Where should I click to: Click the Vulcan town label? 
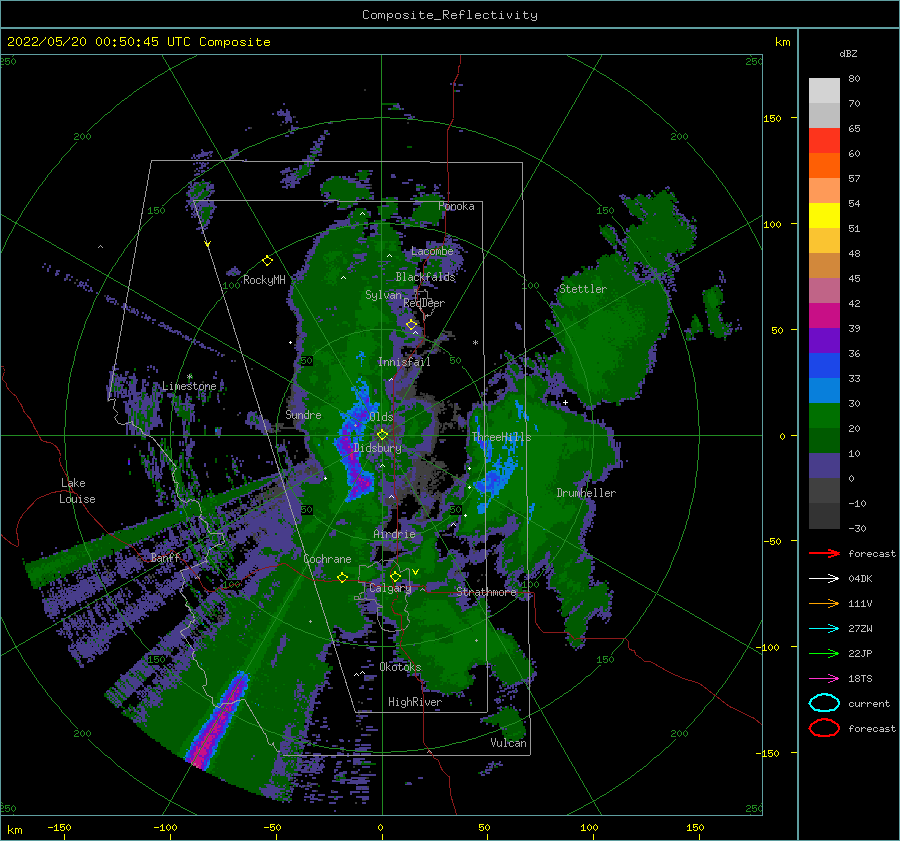509,743
